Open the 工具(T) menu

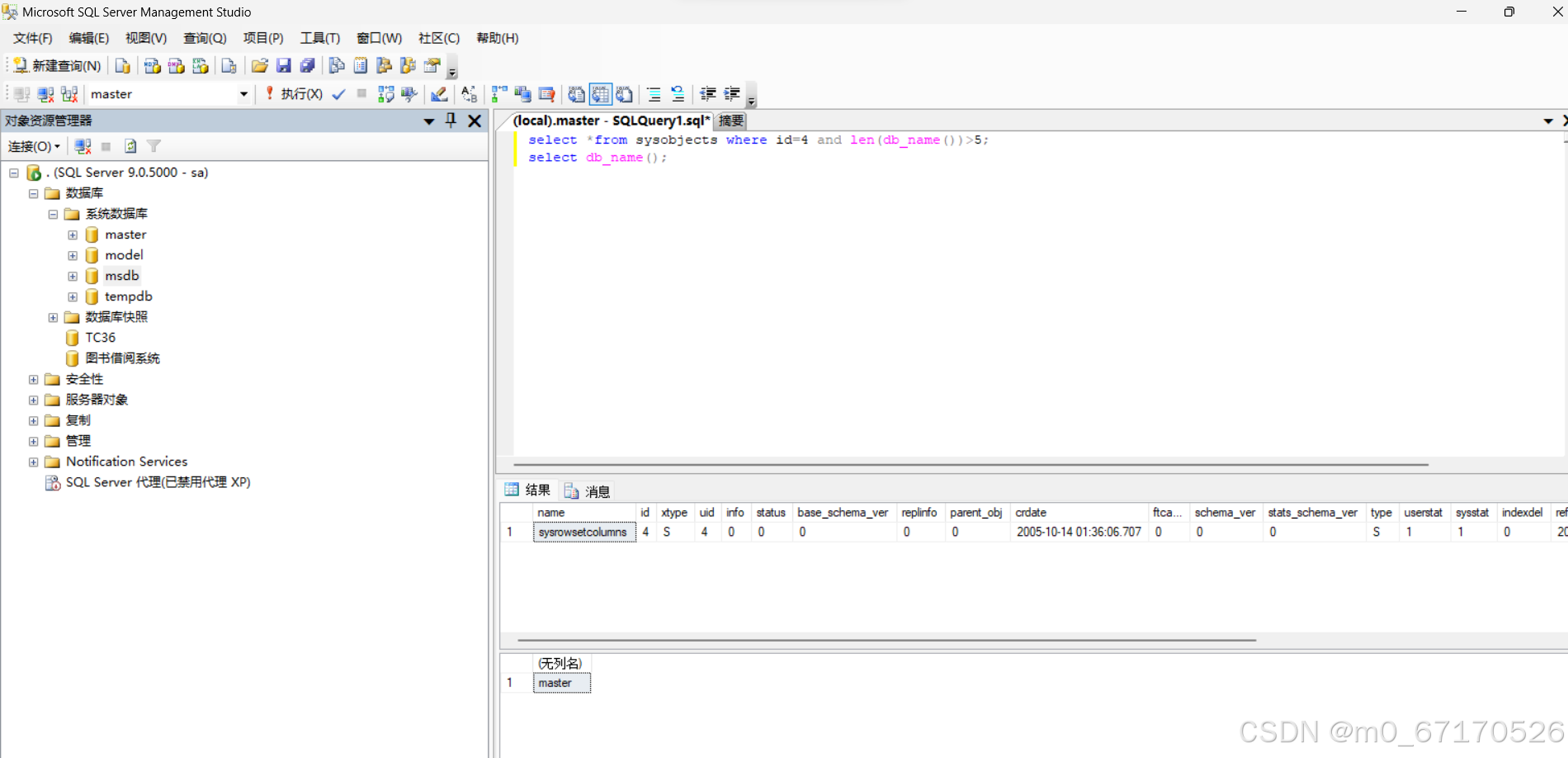320,38
